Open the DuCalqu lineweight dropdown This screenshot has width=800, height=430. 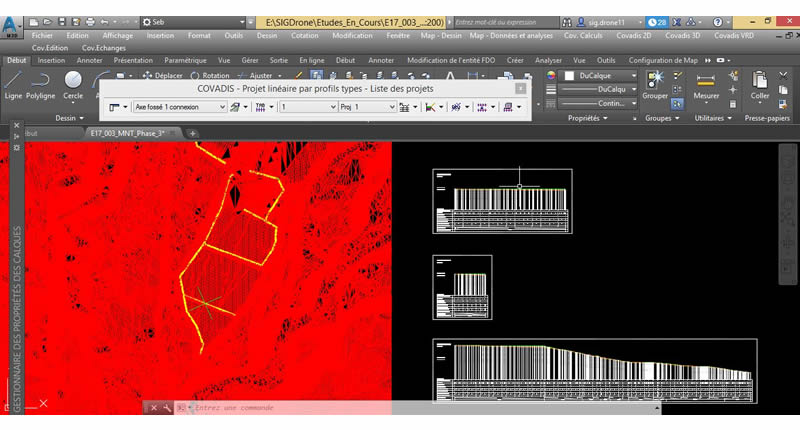click(599, 89)
